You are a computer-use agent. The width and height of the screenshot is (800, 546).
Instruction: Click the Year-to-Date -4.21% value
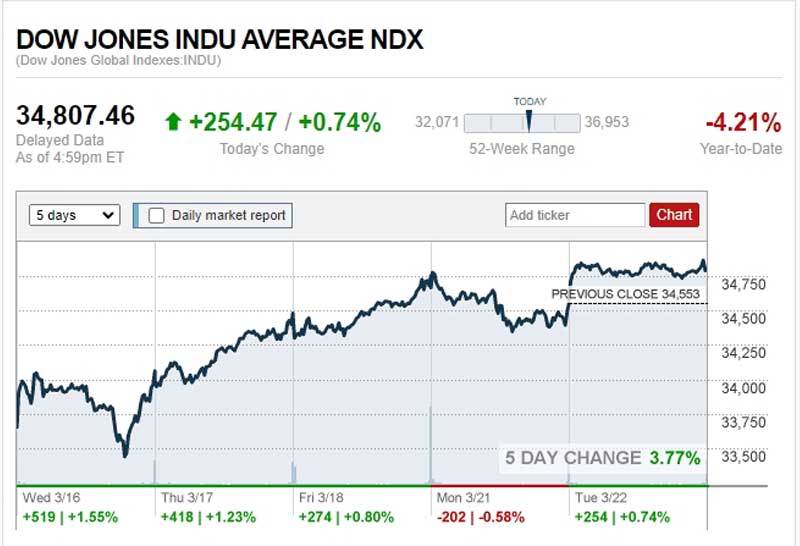(x=743, y=123)
